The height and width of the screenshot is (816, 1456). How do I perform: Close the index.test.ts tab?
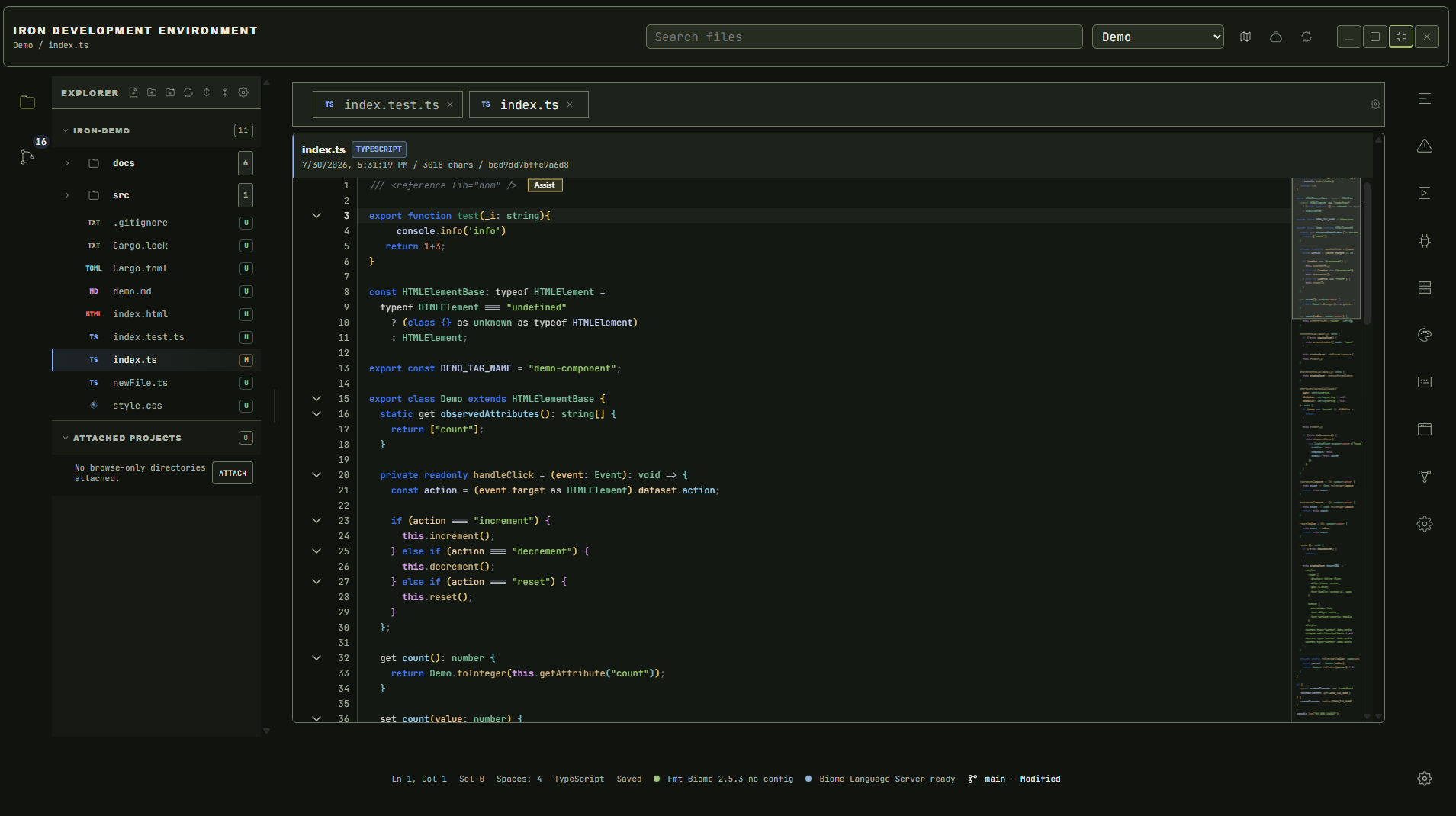point(450,104)
